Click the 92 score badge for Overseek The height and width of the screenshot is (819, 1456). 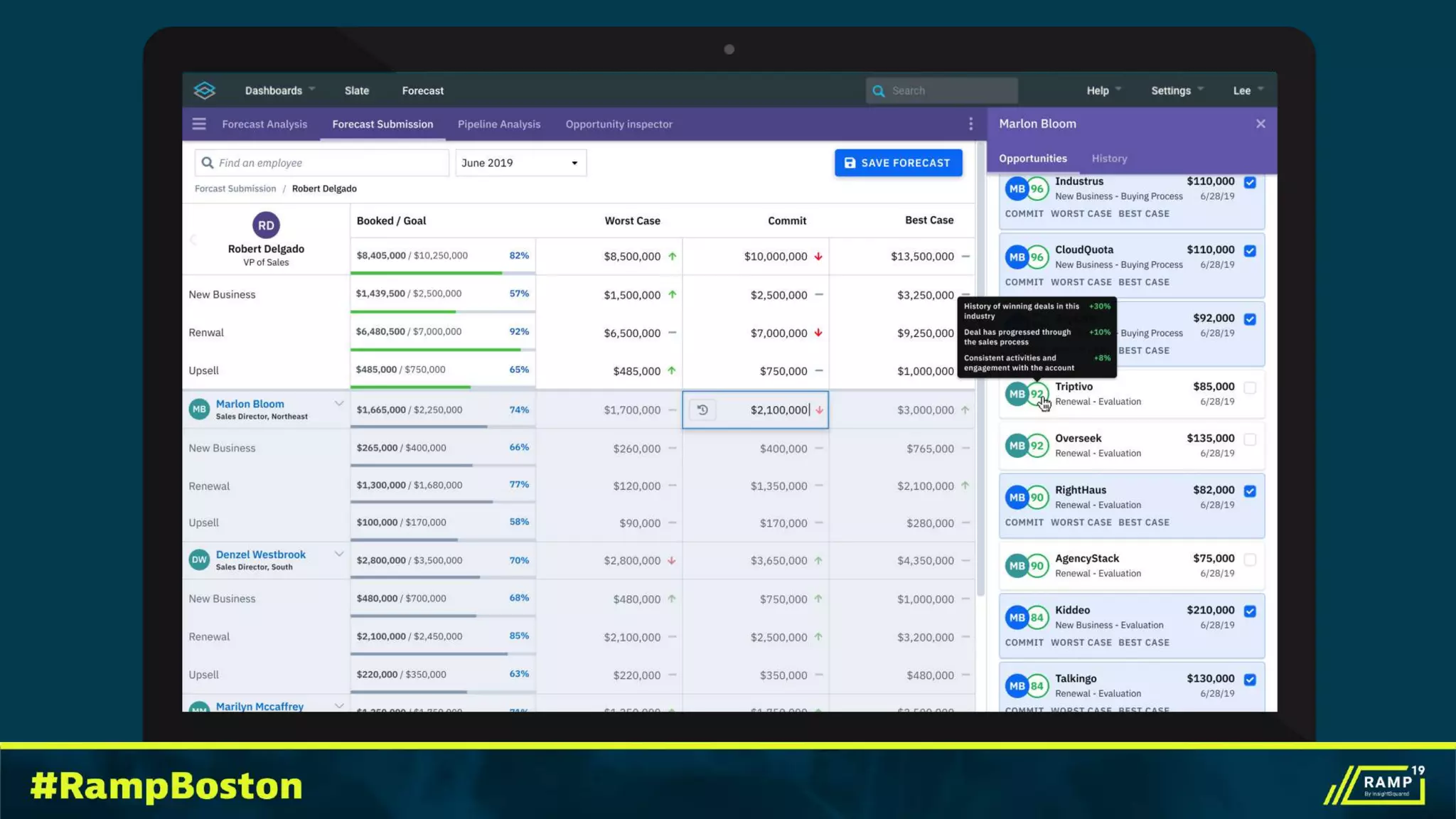point(1037,446)
